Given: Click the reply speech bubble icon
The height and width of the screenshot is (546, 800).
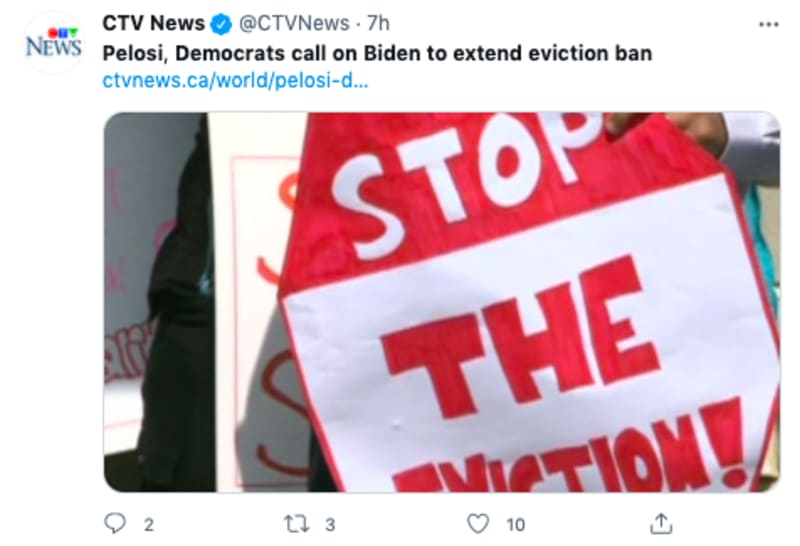Looking at the screenshot, I should coord(115,523).
